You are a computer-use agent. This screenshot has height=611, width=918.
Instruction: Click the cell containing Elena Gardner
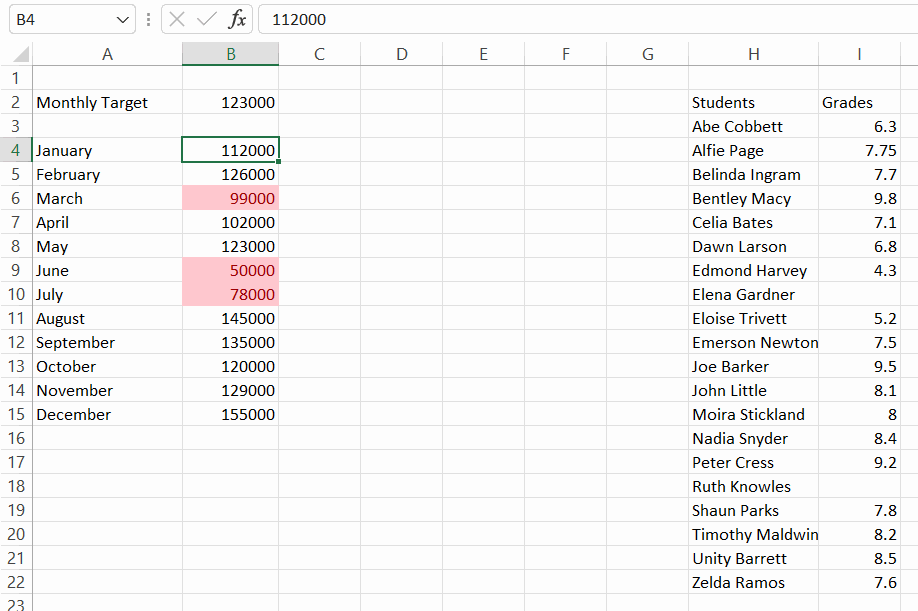tap(753, 294)
